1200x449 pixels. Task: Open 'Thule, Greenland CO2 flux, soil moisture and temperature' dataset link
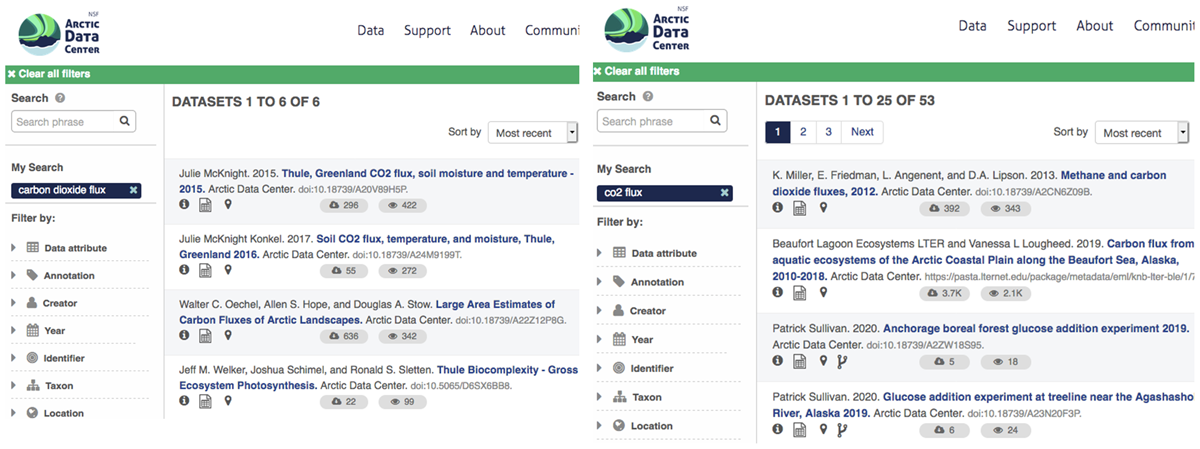[x=377, y=181]
